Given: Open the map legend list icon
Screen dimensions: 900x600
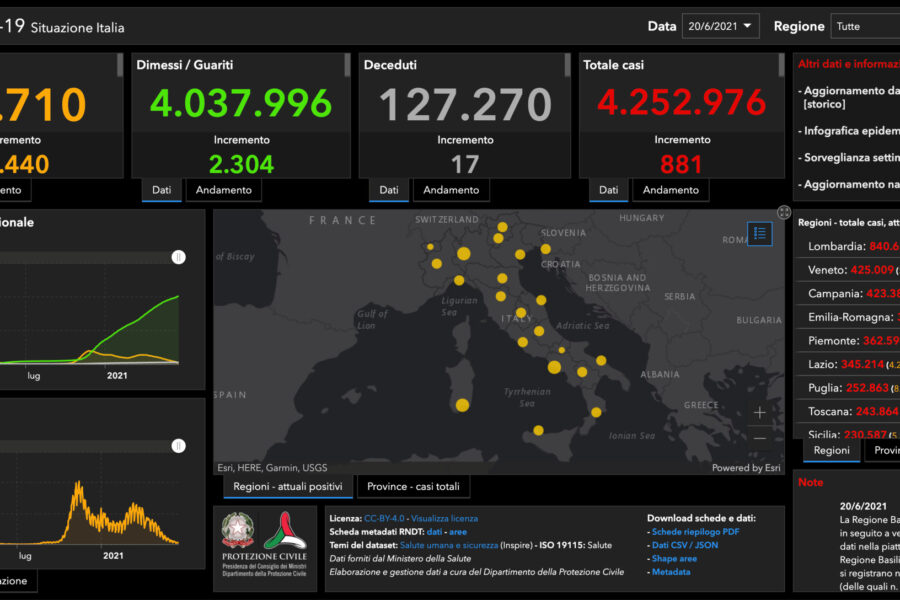Looking at the screenshot, I should [x=760, y=233].
